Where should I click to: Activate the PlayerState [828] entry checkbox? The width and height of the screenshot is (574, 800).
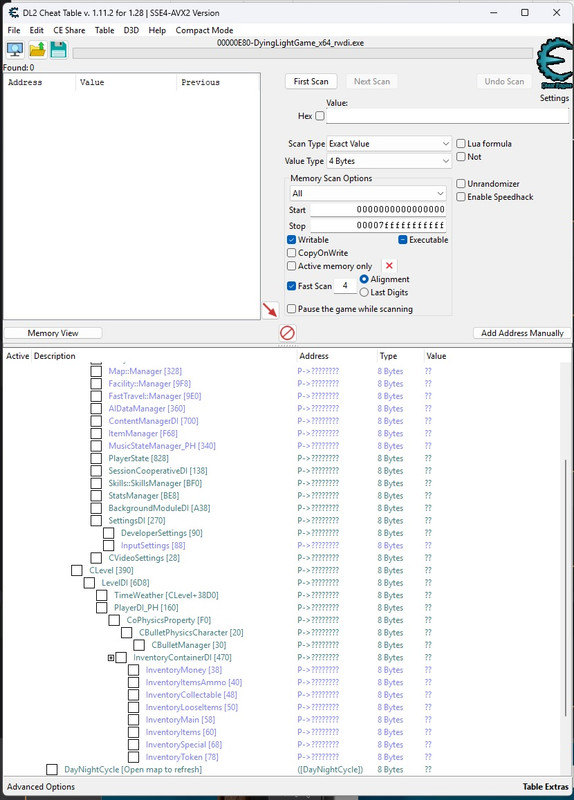[x=96, y=459]
